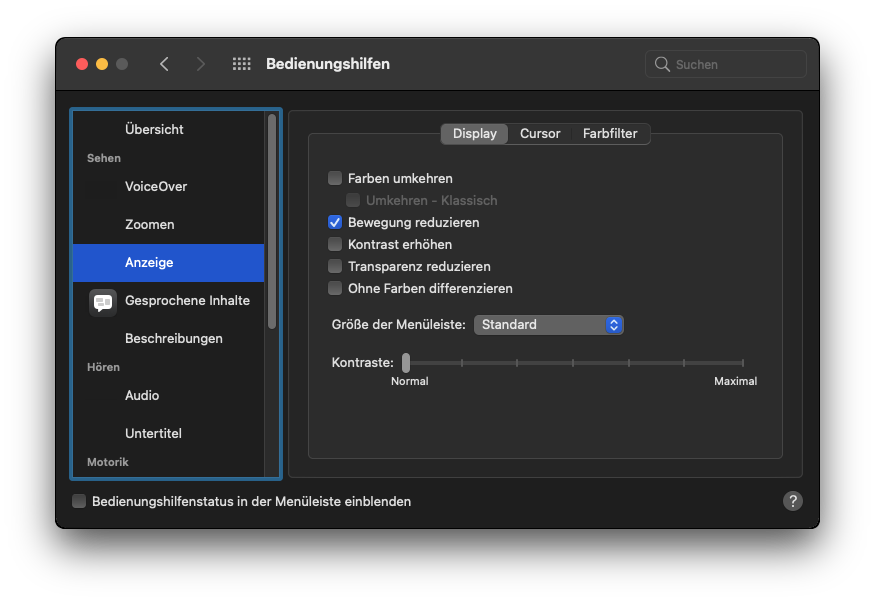
Task: Click the sidebar scrollbar
Action: click(x=272, y=220)
